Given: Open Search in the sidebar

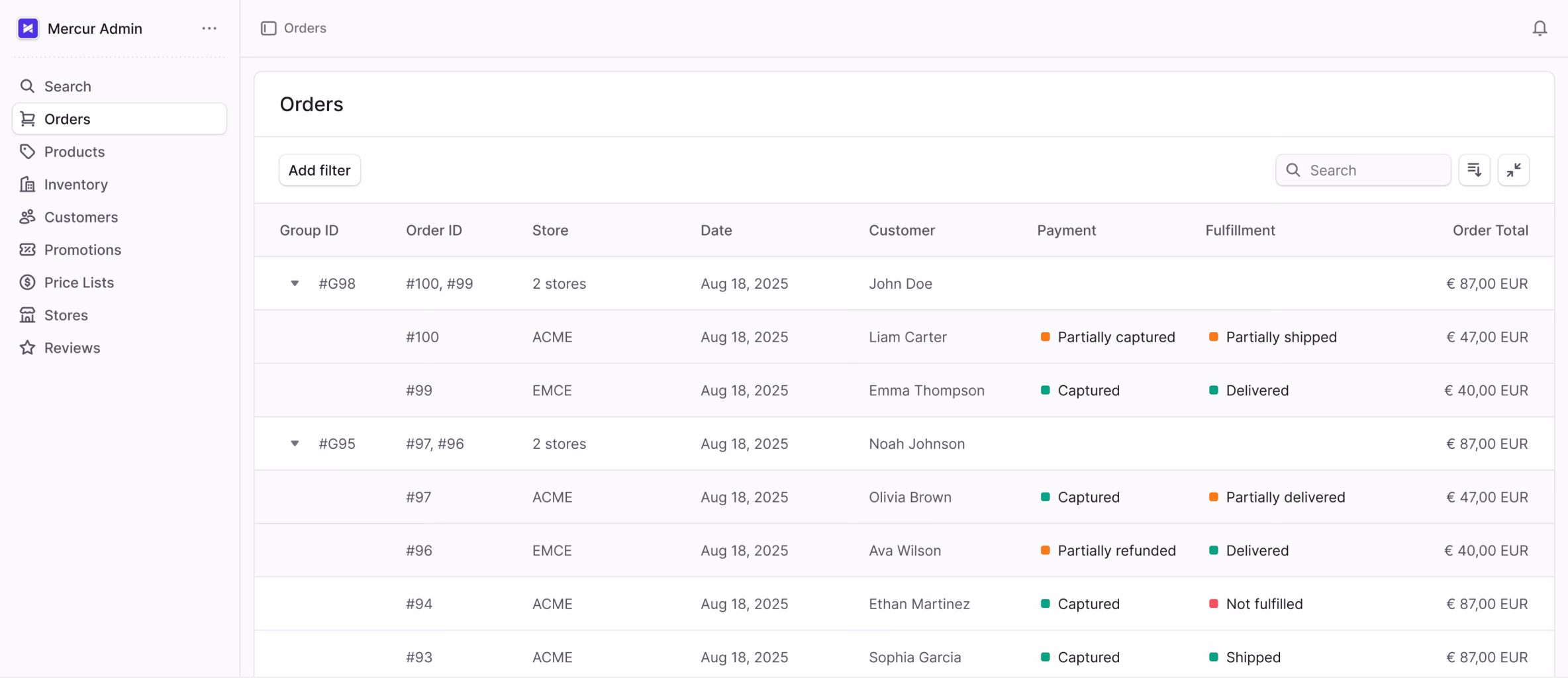Looking at the screenshot, I should click(119, 86).
